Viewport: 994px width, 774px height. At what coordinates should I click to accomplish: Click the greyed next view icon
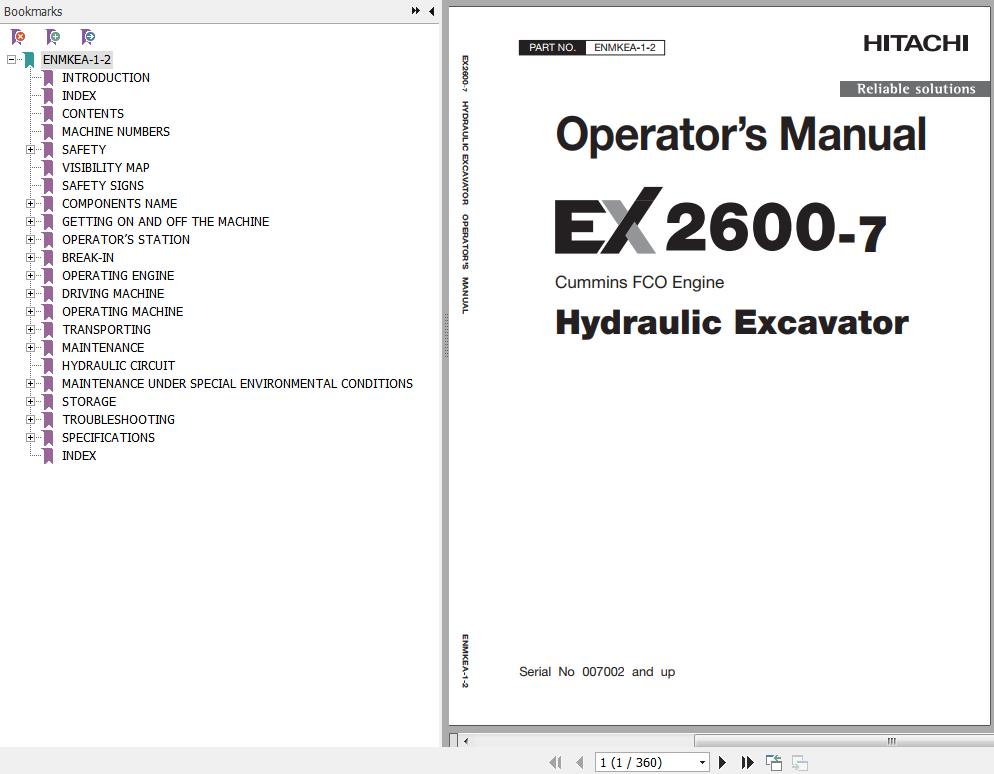pos(800,763)
